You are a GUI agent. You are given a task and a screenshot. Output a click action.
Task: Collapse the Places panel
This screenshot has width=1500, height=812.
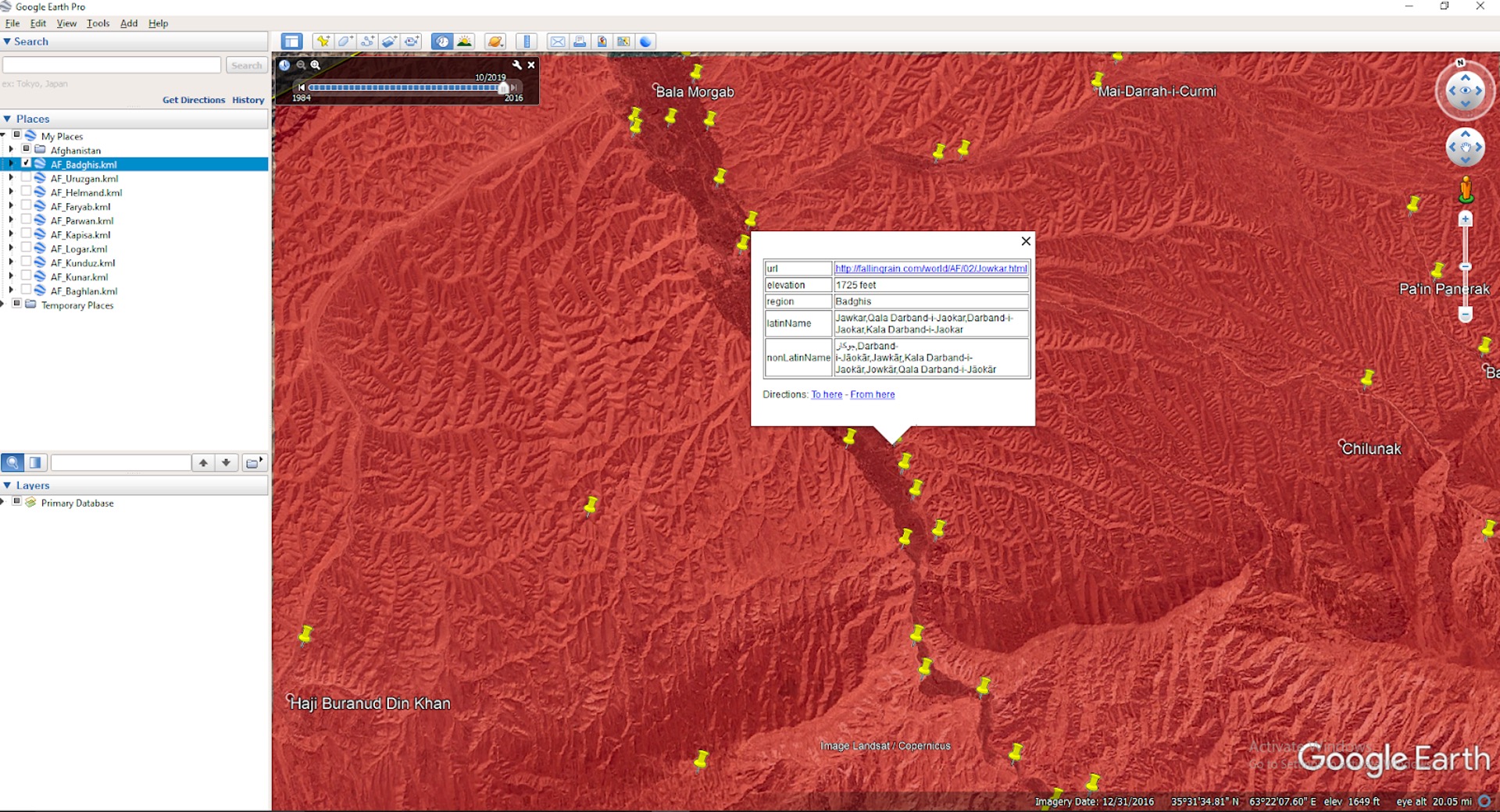tap(7, 119)
